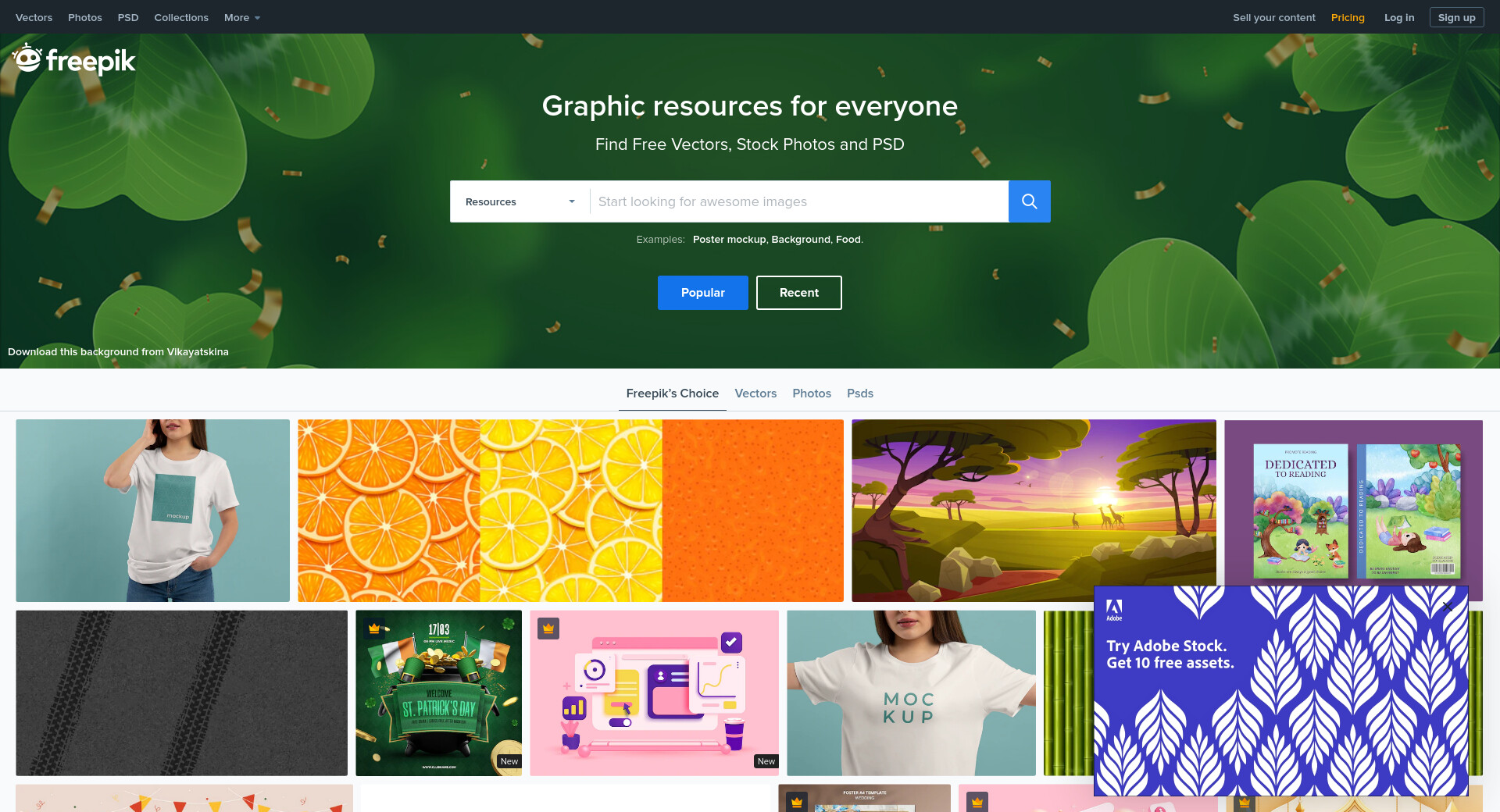Screen dimensions: 1500x812
Task: Select the Popular filter button
Action: [702, 293]
